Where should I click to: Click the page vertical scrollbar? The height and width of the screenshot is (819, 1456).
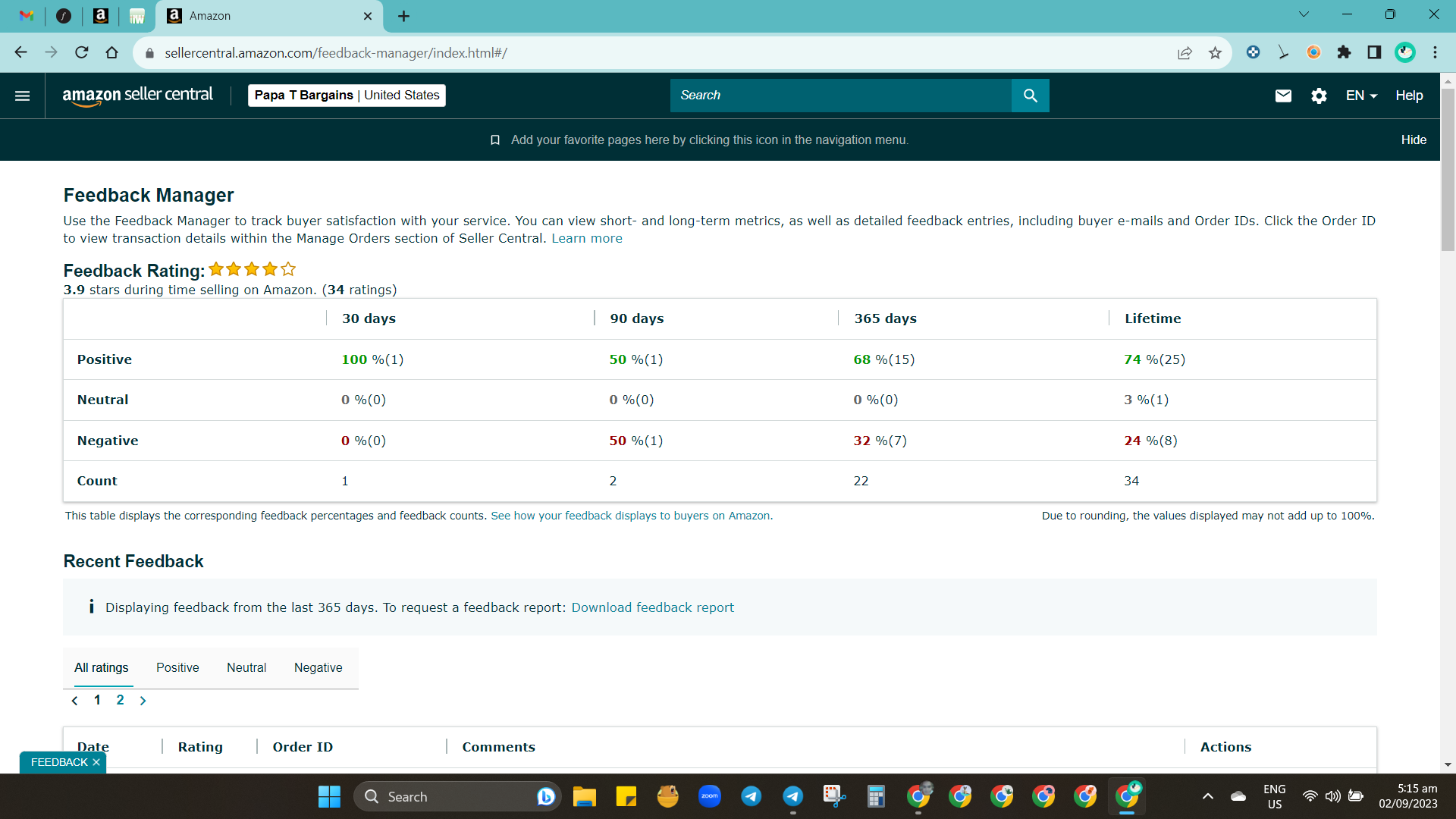point(1448,170)
